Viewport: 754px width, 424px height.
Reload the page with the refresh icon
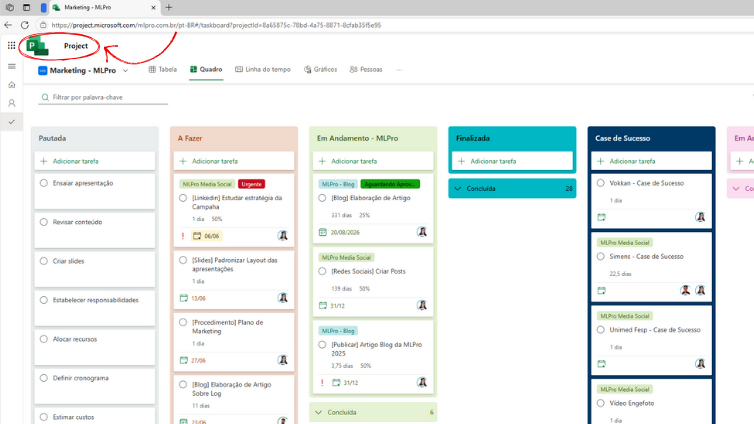pyautogui.click(x=25, y=25)
